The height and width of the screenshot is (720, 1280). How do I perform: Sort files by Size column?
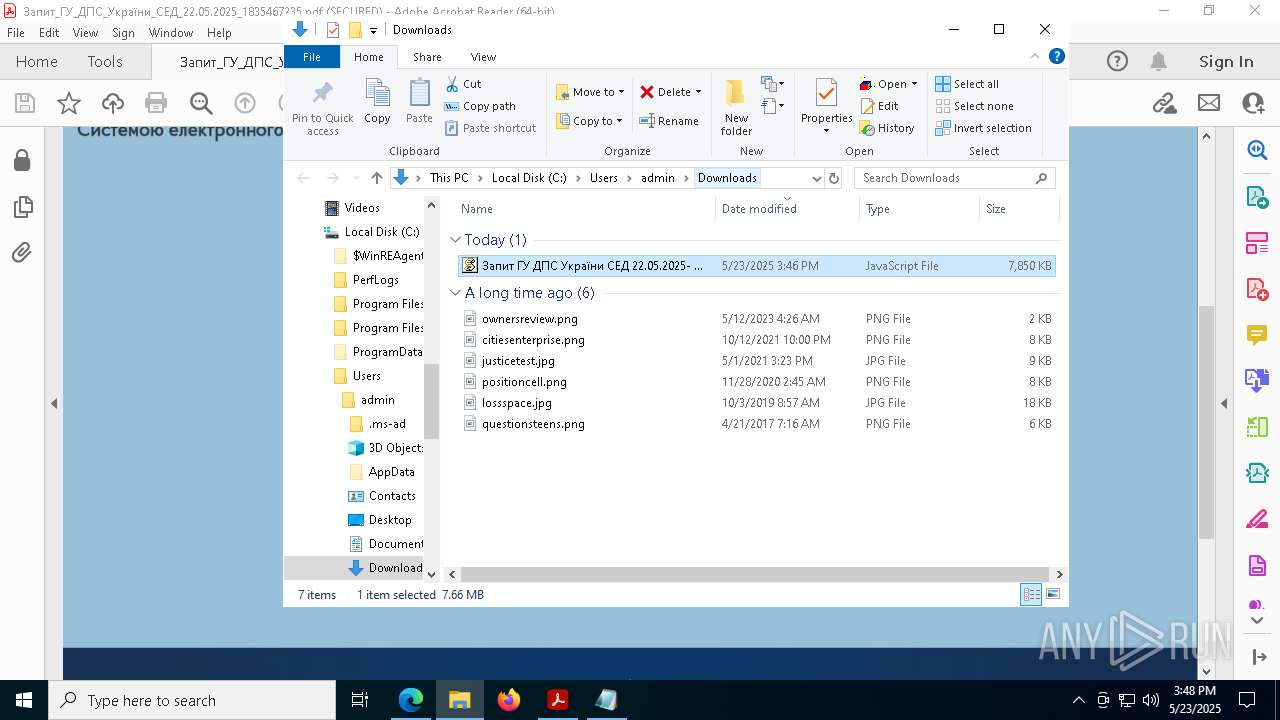(x=1018, y=209)
